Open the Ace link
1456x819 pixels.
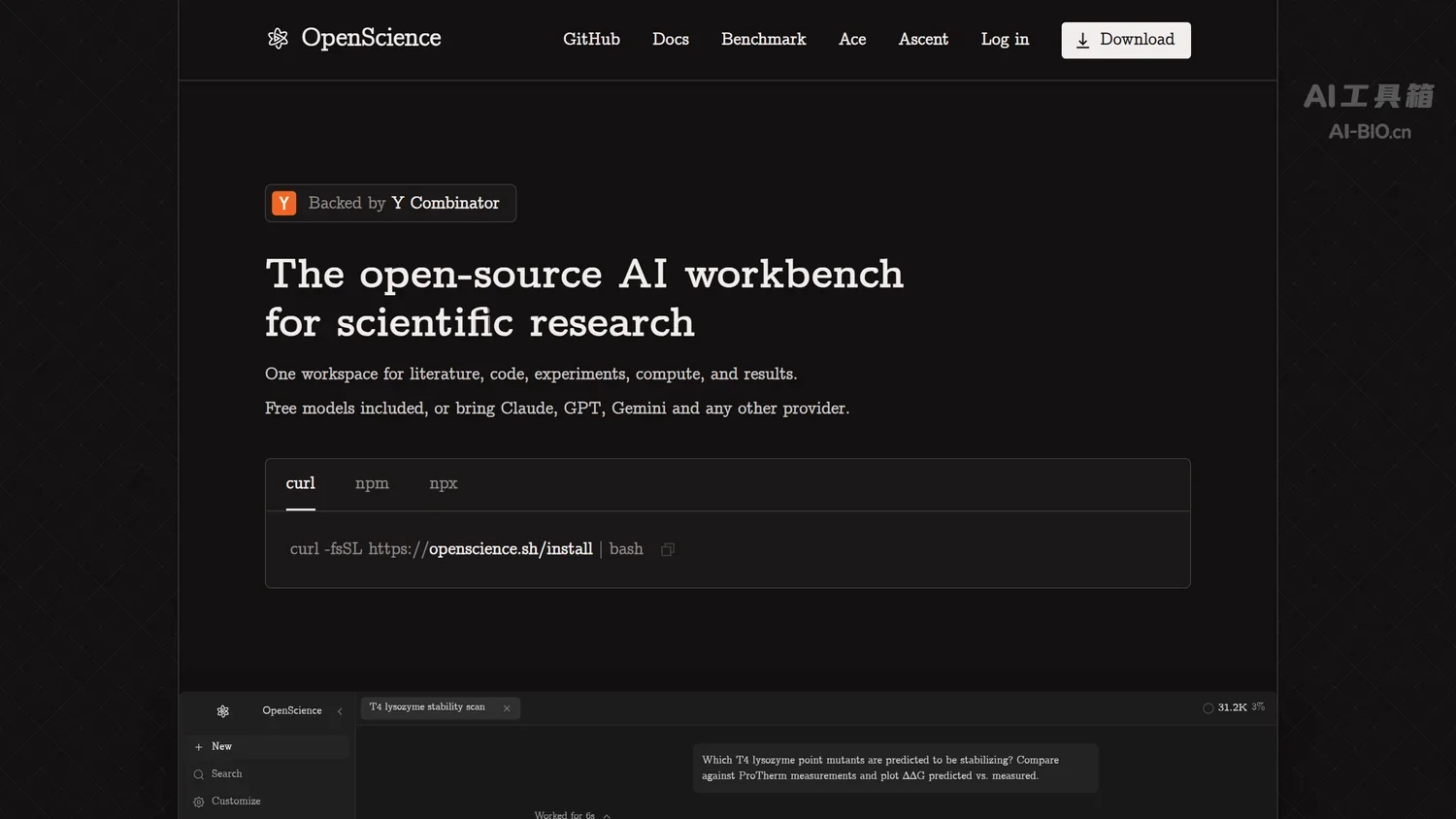[852, 39]
